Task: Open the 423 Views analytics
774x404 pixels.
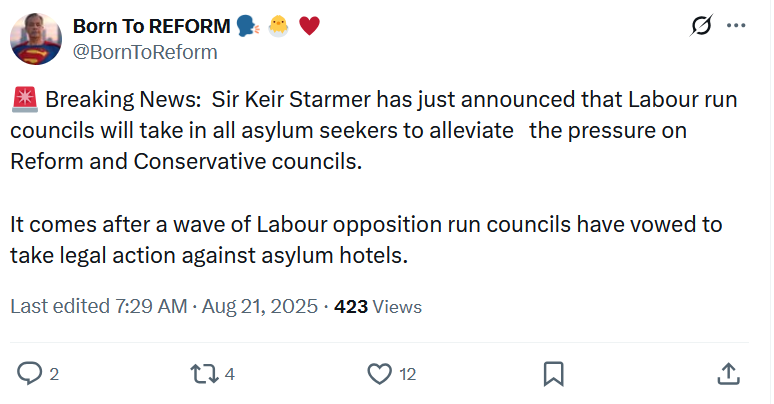Action: (378, 307)
